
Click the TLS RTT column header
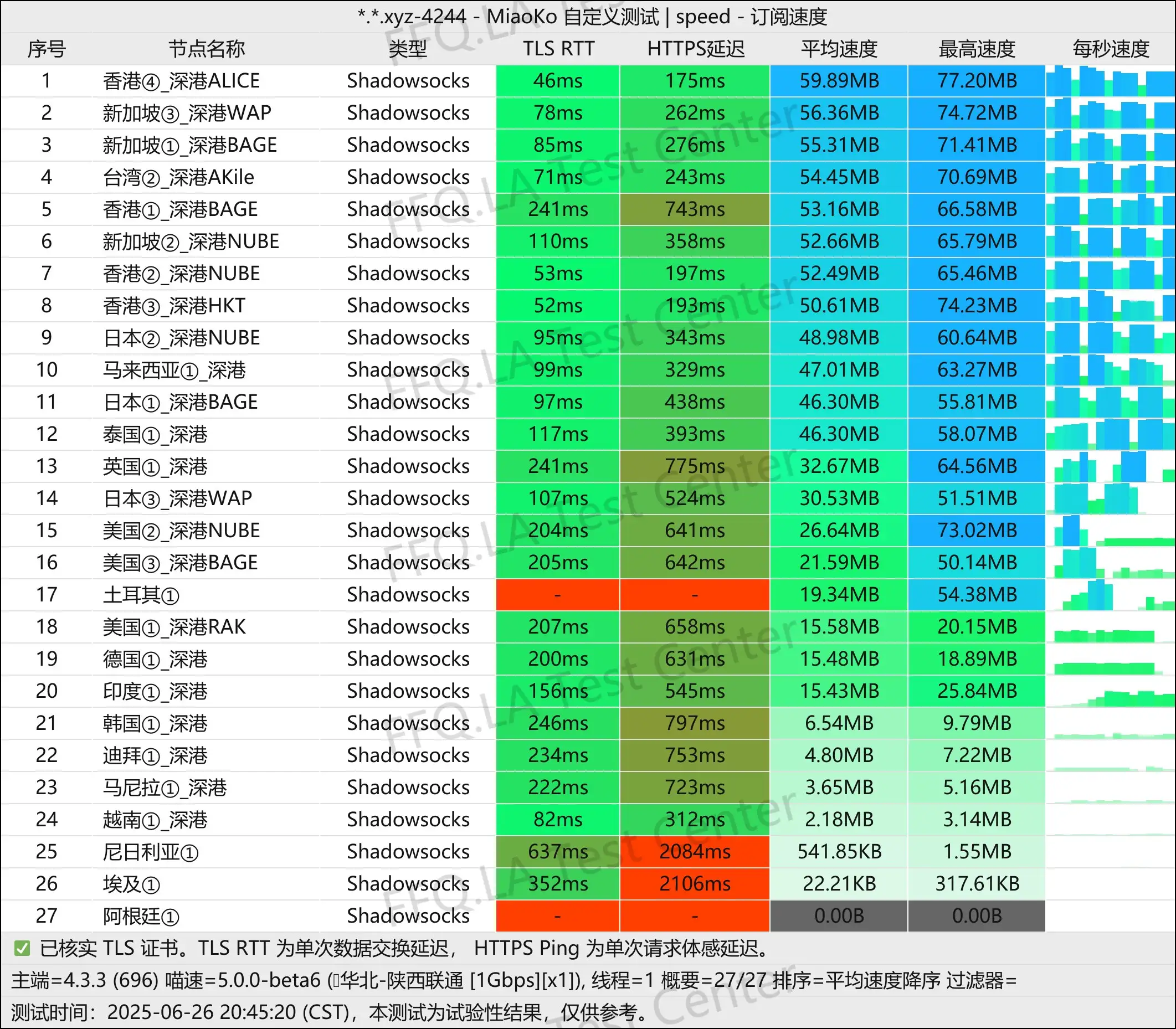click(558, 49)
